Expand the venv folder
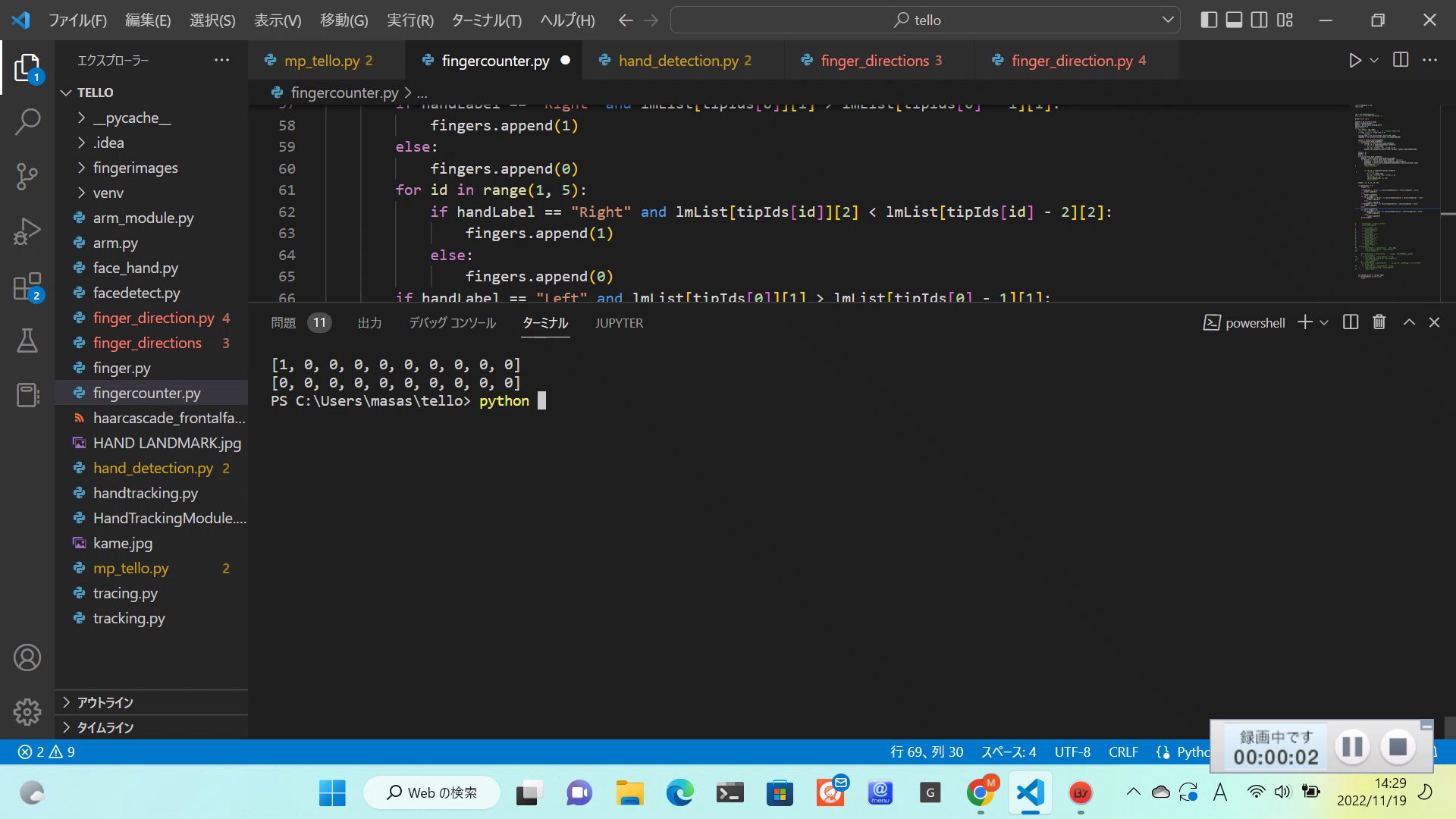1456x819 pixels. [x=152, y=193]
